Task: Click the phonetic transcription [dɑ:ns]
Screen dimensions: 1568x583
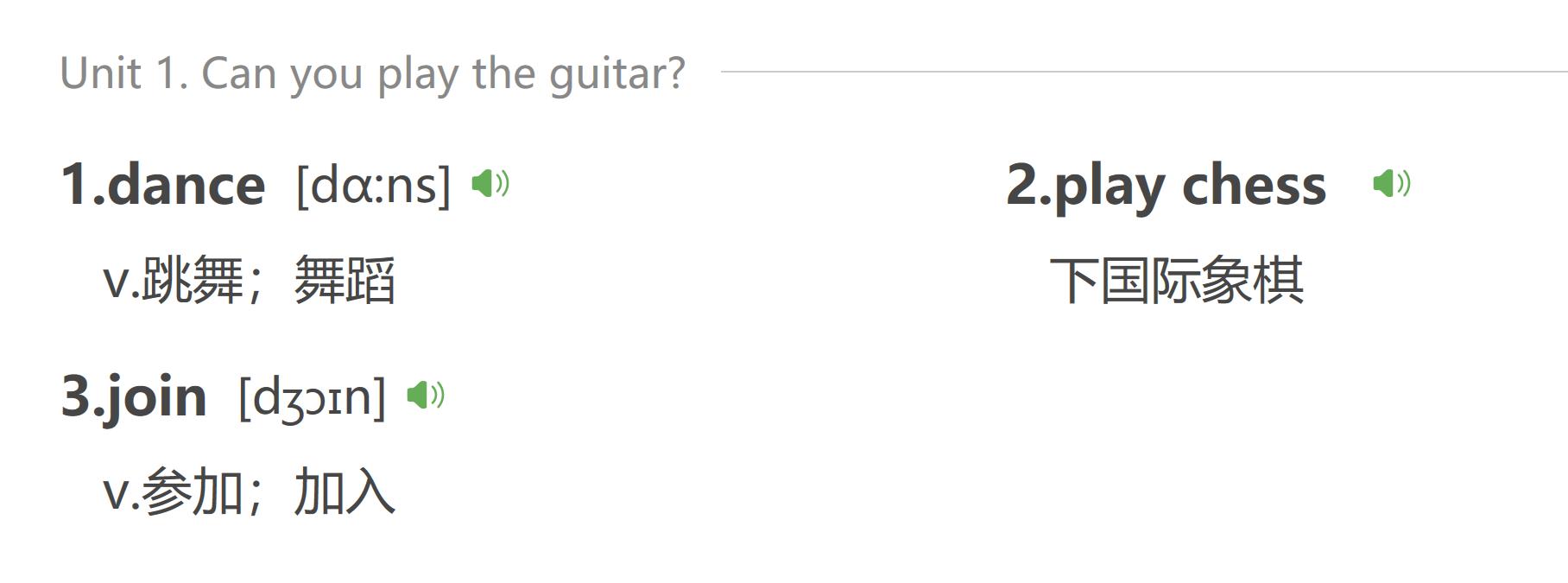Action: pos(373,185)
